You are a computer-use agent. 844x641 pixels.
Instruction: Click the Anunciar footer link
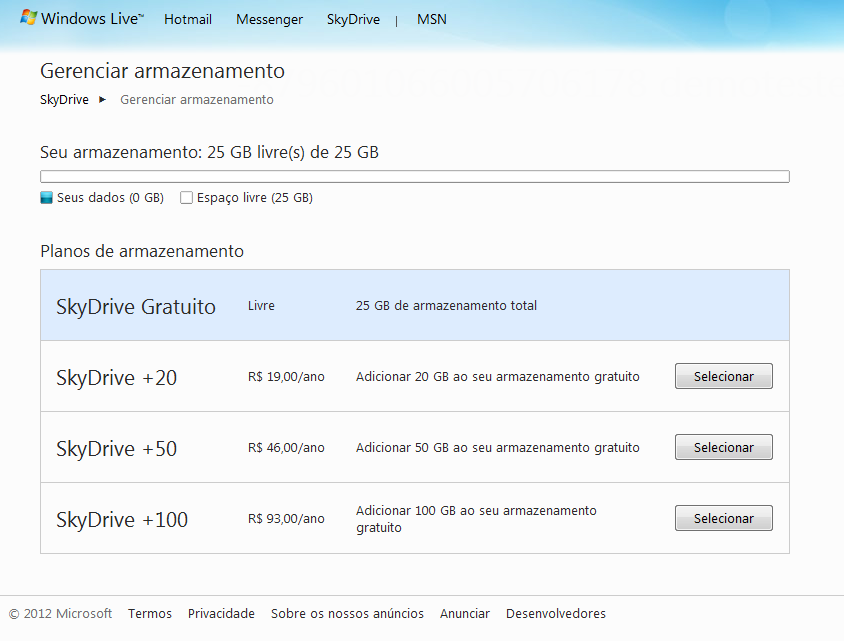(x=465, y=614)
